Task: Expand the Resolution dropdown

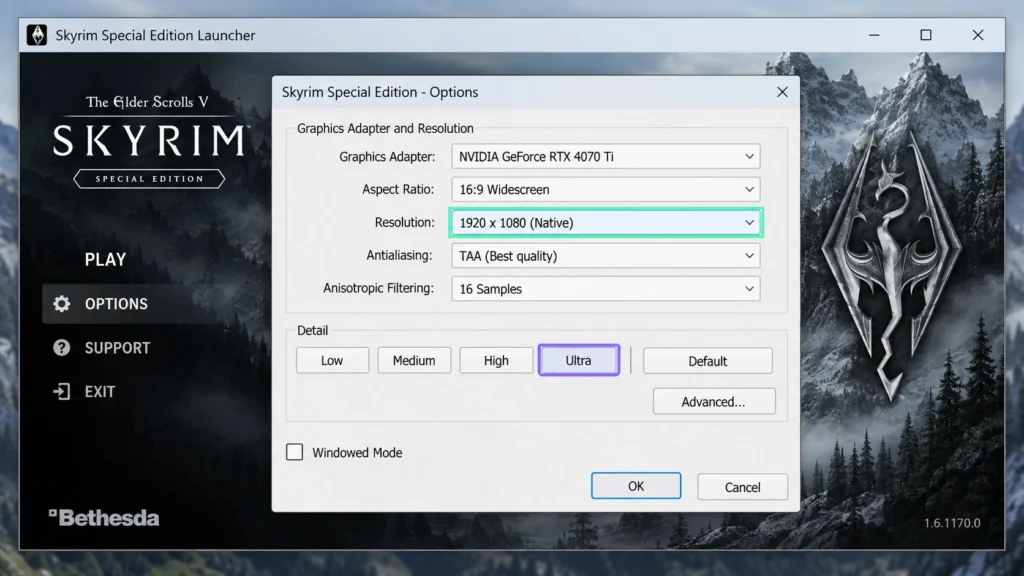Action: pyautogui.click(x=605, y=223)
